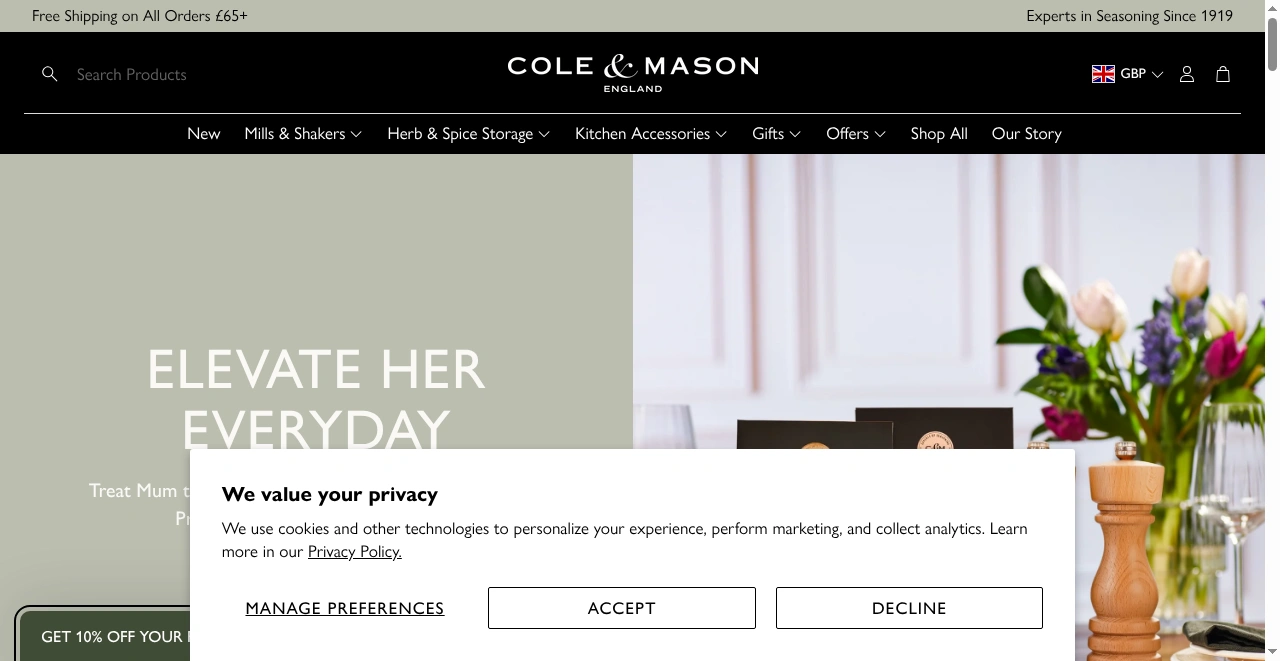Screen dimensions: 1280x661
Task: Accept the cookie policy
Action: point(621,607)
